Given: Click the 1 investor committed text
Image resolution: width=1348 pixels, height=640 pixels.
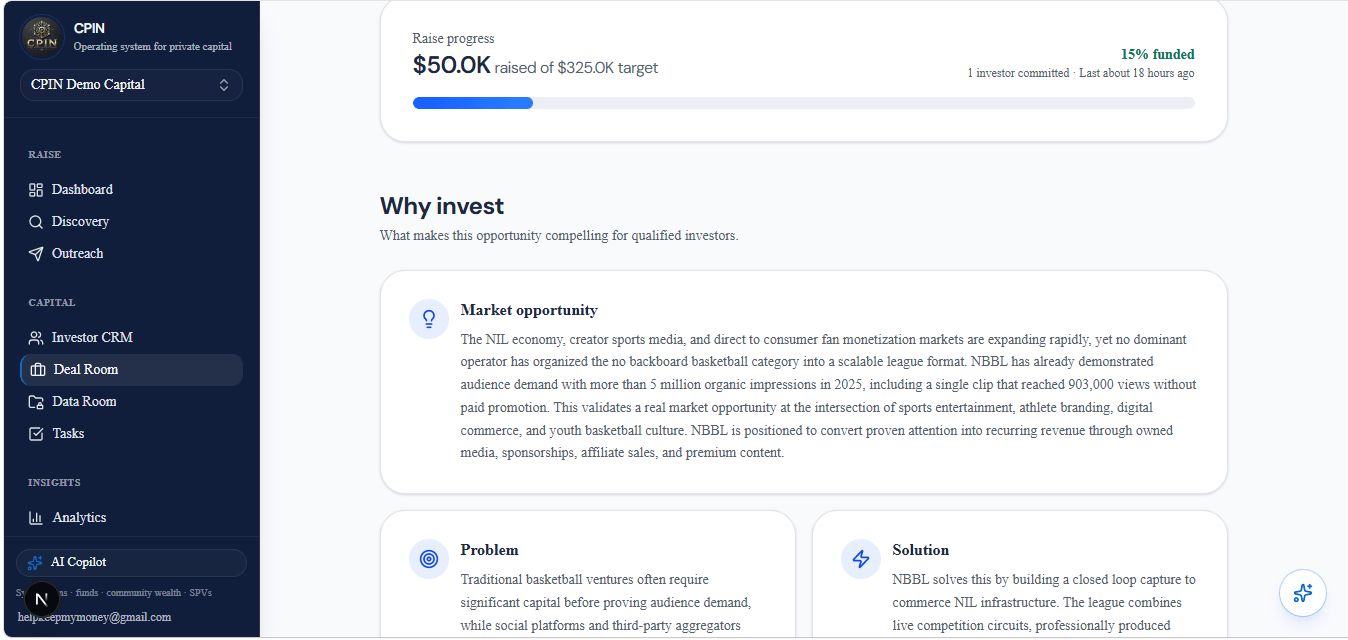Looking at the screenshot, I should coord(1018,73).
